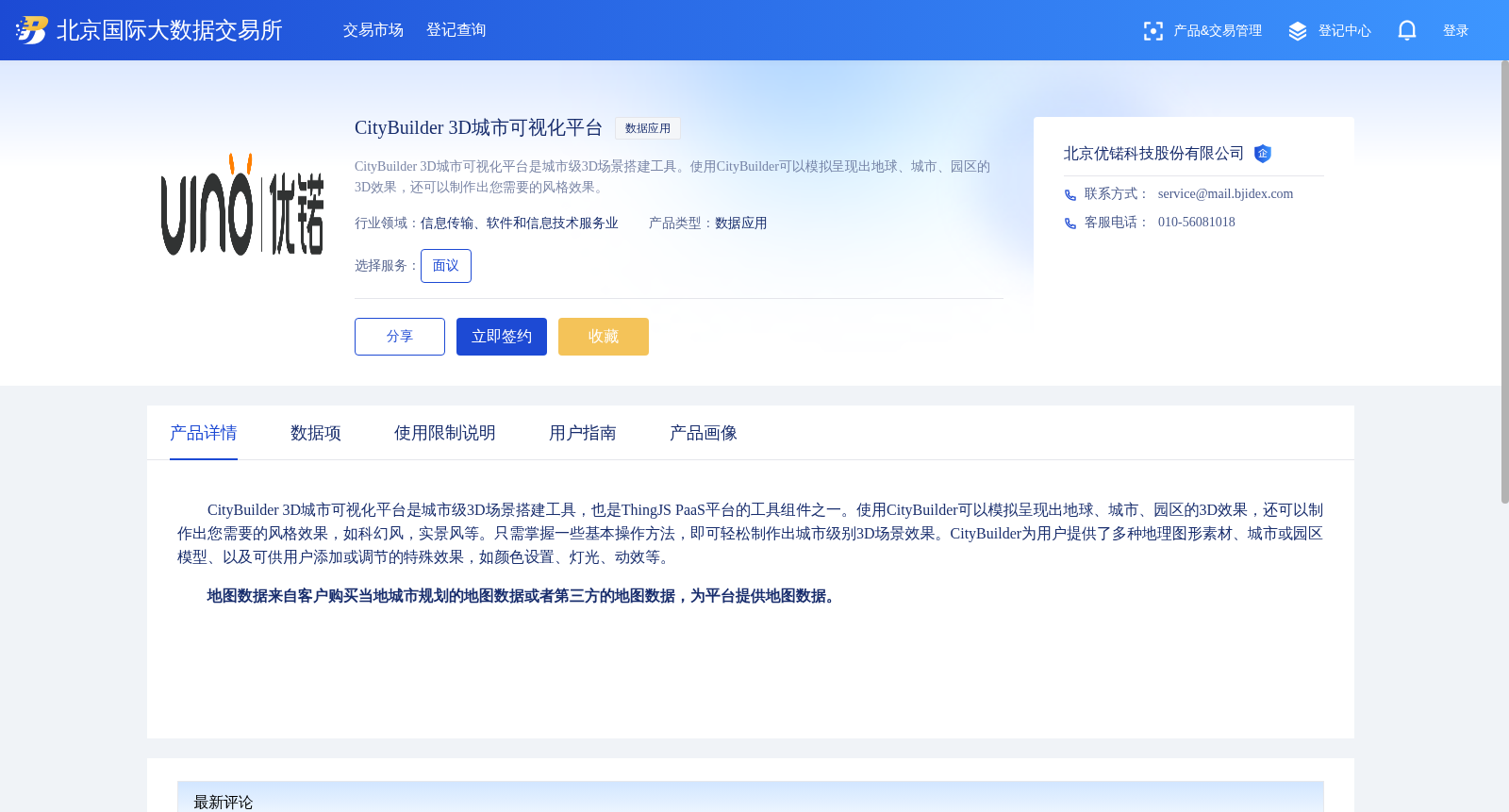Click the 收藏 button
1509x812 pixels.
(x=604, y=337)
